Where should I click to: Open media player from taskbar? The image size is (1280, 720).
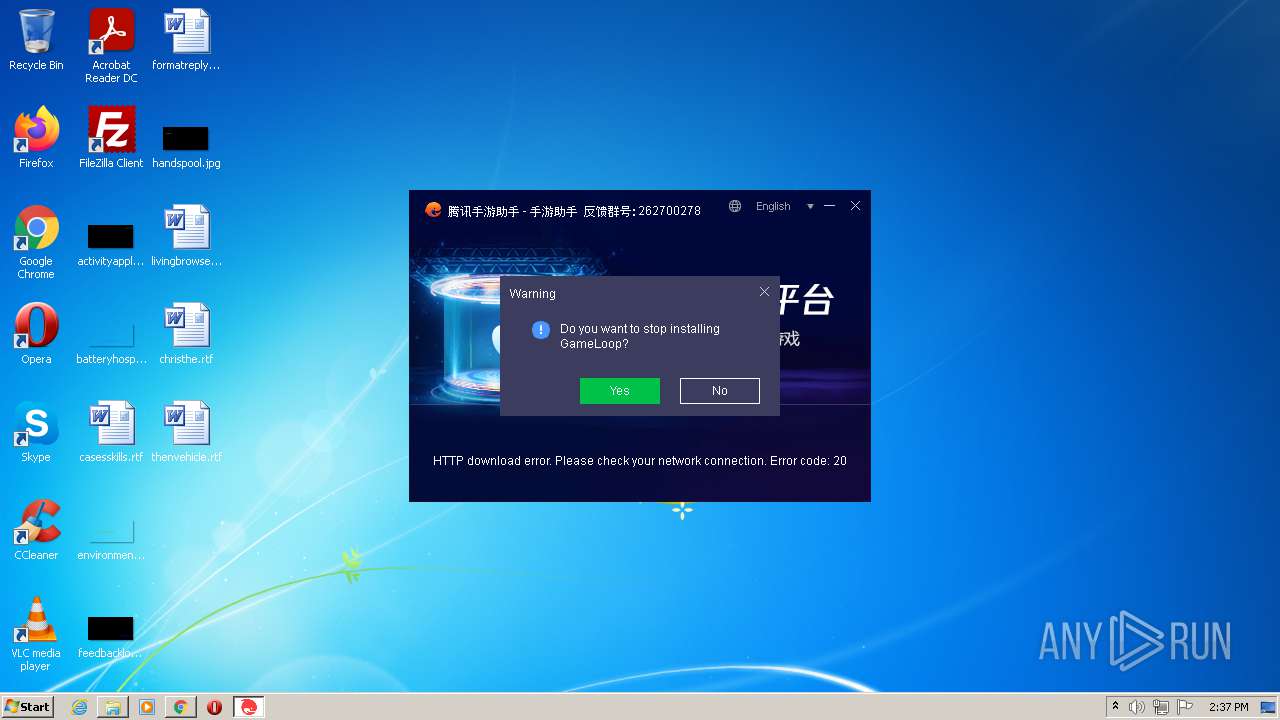(x=147, y=707)
